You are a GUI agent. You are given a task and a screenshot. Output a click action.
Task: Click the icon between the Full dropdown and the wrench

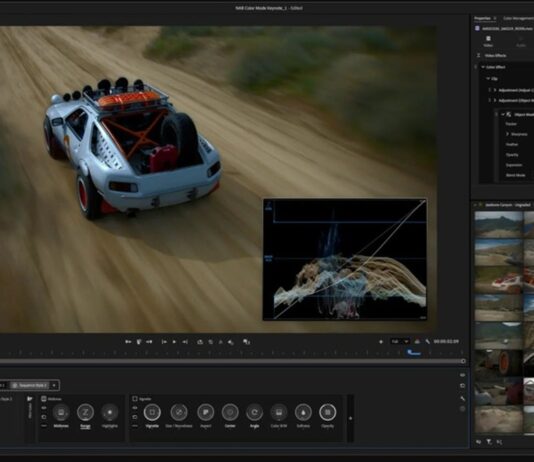[x=417, y=341]
